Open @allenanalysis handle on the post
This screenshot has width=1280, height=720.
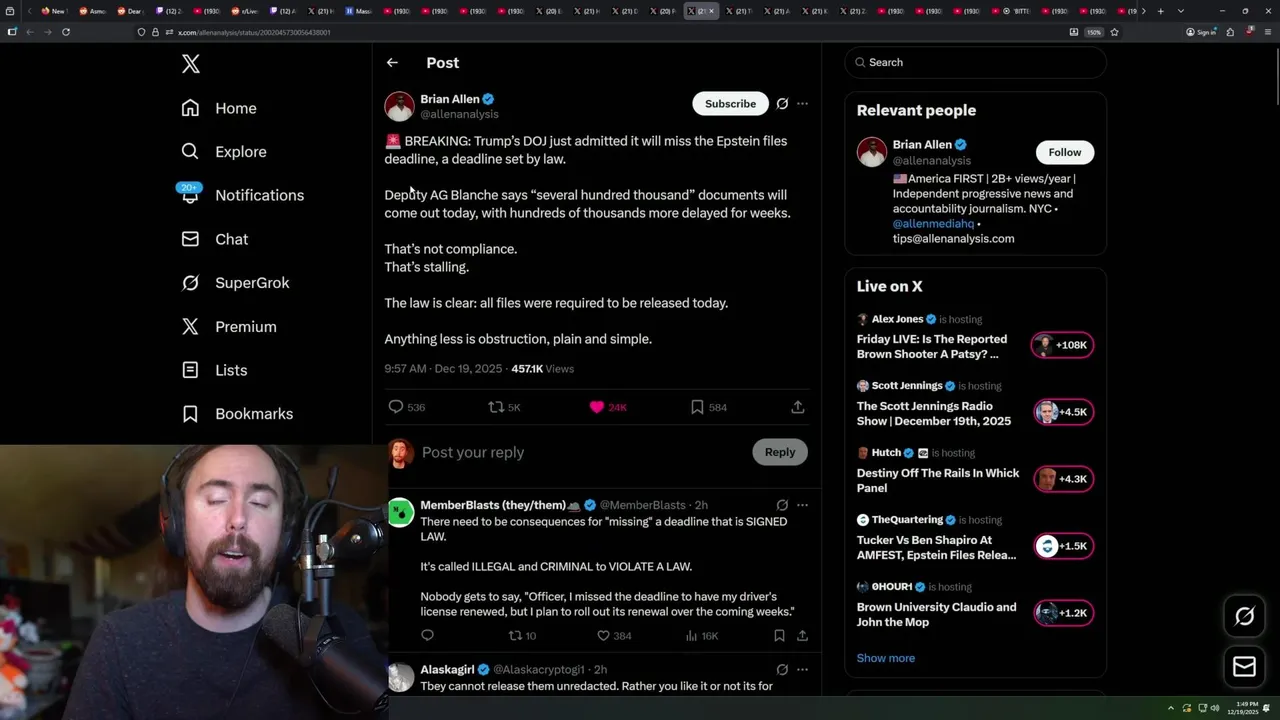pos(459,114)
